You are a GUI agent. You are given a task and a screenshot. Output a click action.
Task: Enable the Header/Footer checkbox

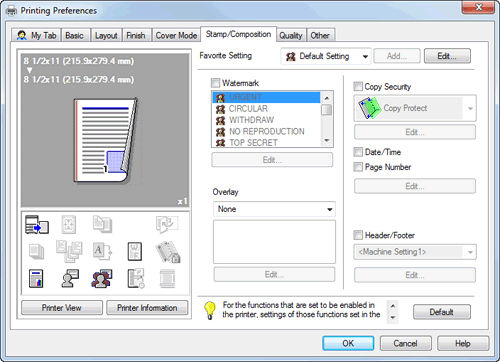tap(358, 235)
